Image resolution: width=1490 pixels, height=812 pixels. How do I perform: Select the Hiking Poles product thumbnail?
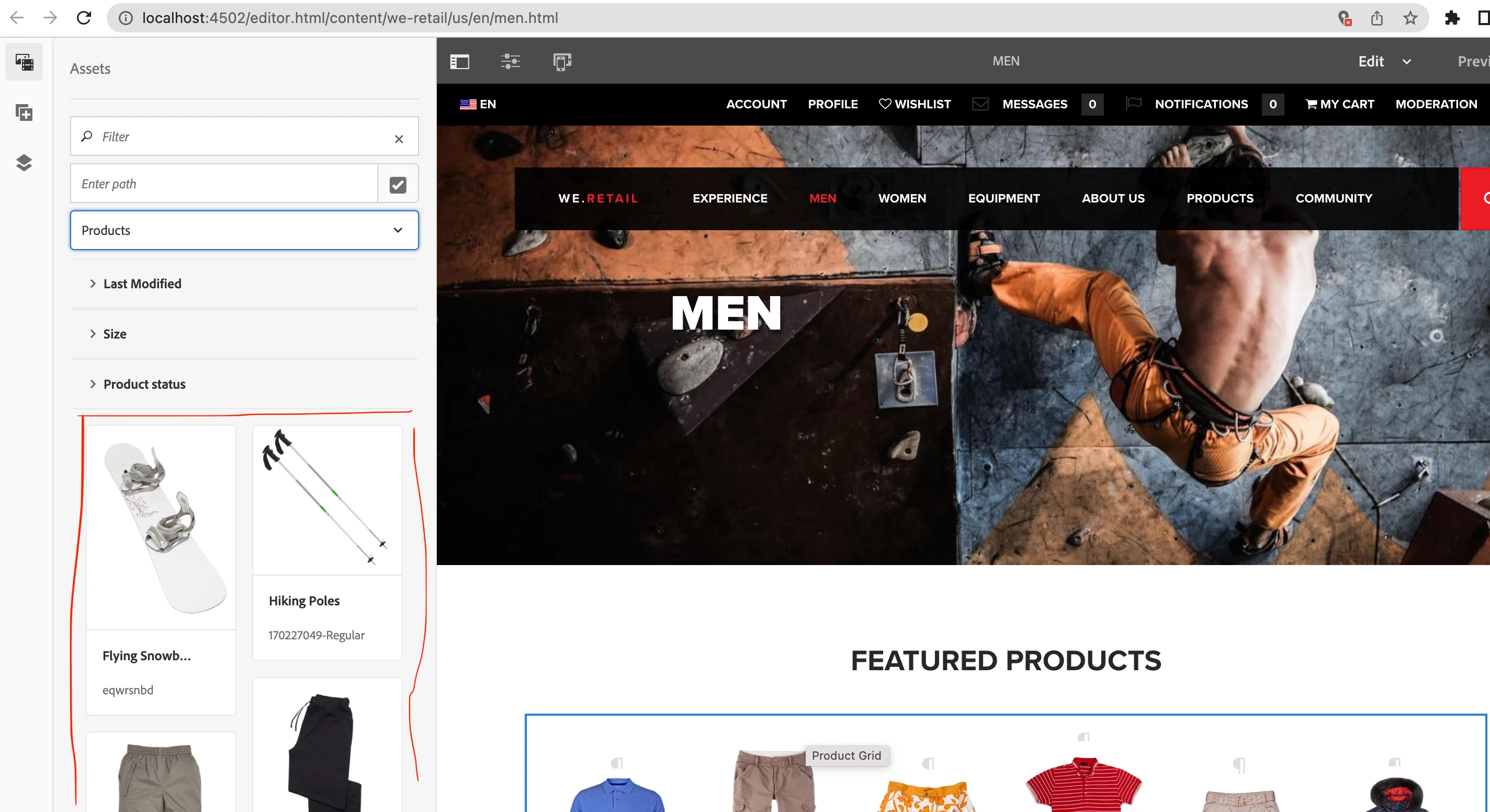327,500
